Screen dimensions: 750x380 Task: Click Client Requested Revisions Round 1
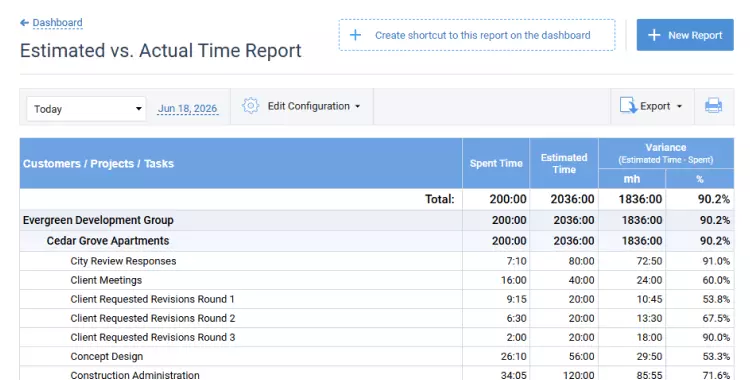point(153,299)
